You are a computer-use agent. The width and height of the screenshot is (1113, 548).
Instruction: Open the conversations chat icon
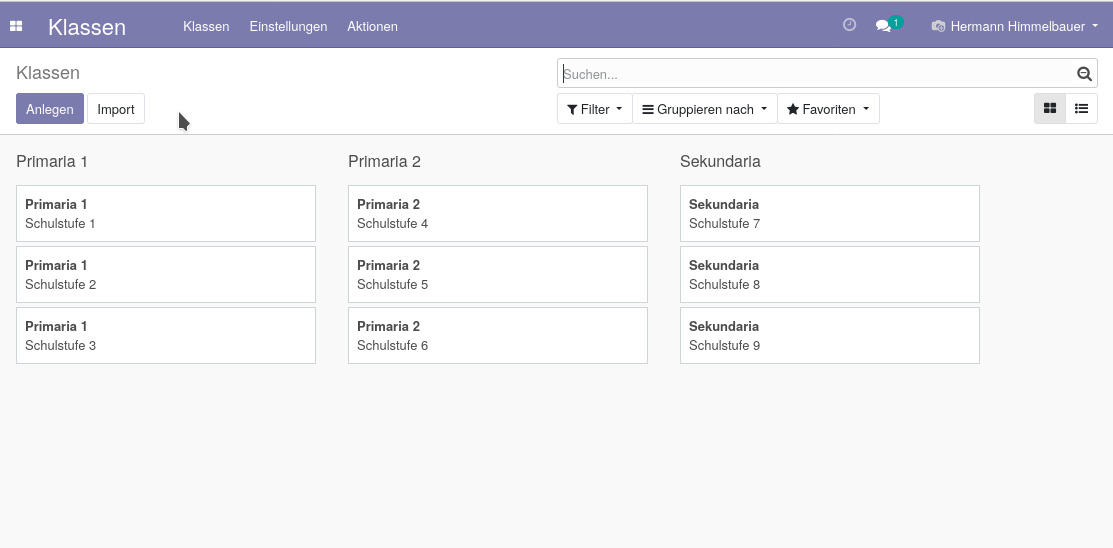point(883,26)
